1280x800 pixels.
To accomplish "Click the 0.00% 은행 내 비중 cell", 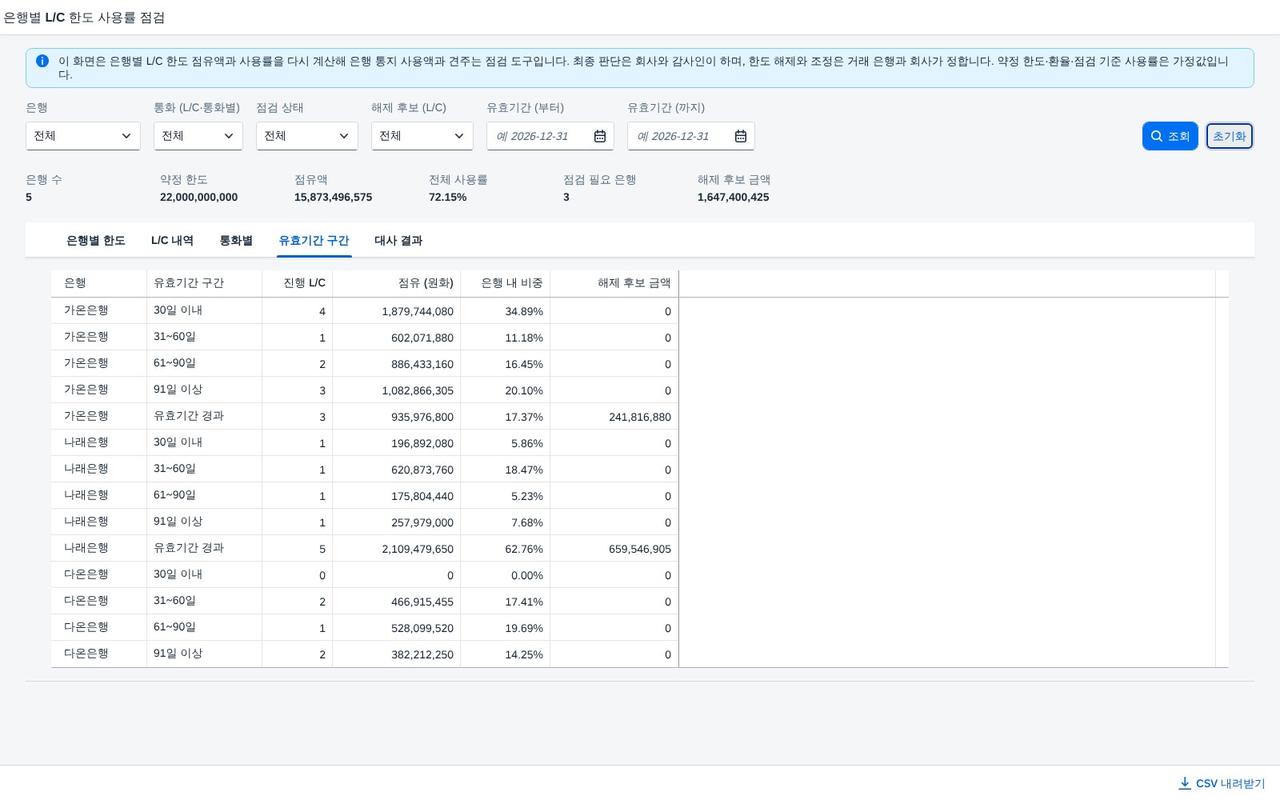I will (x=505, y=575).
